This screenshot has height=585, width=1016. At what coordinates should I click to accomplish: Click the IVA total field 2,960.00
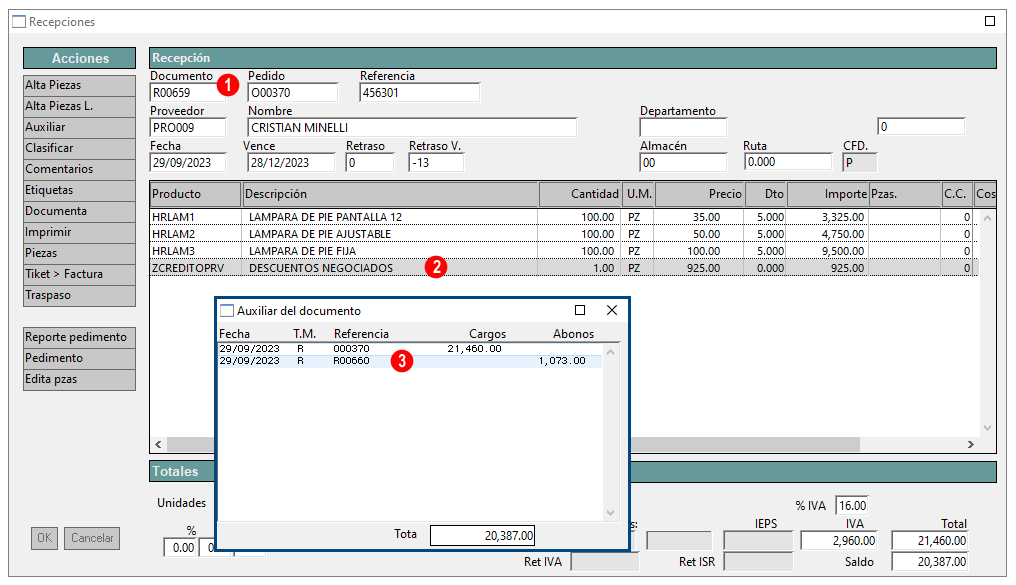pyautogui.click(x=839, y=540)
